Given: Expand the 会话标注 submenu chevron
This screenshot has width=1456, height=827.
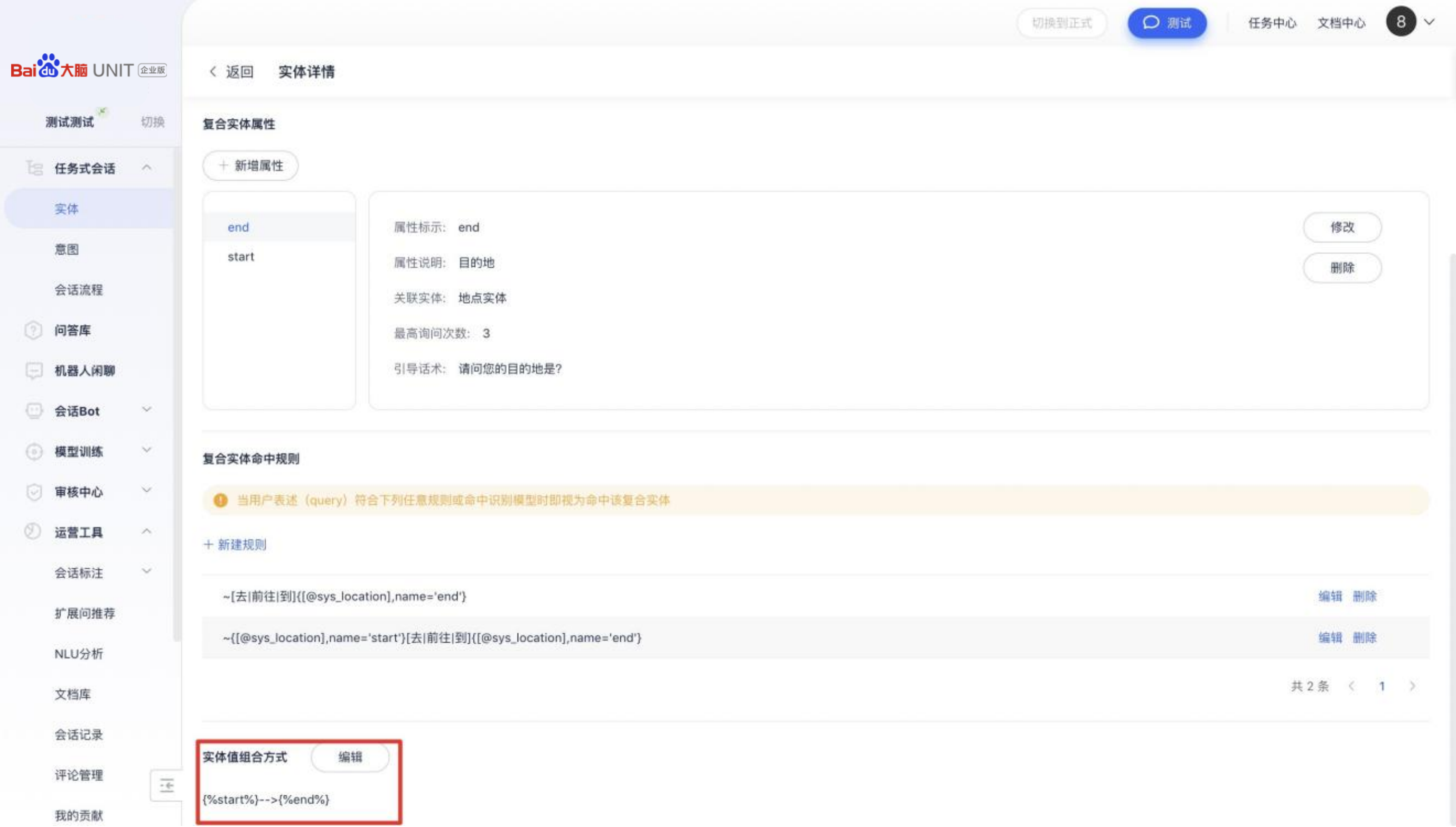Looking at the screenshot, I should coord(146,571).
